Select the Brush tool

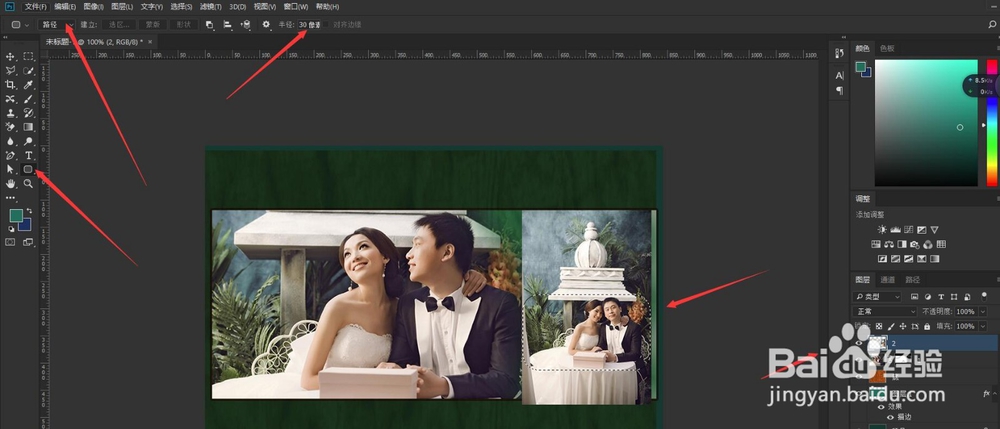28,99
